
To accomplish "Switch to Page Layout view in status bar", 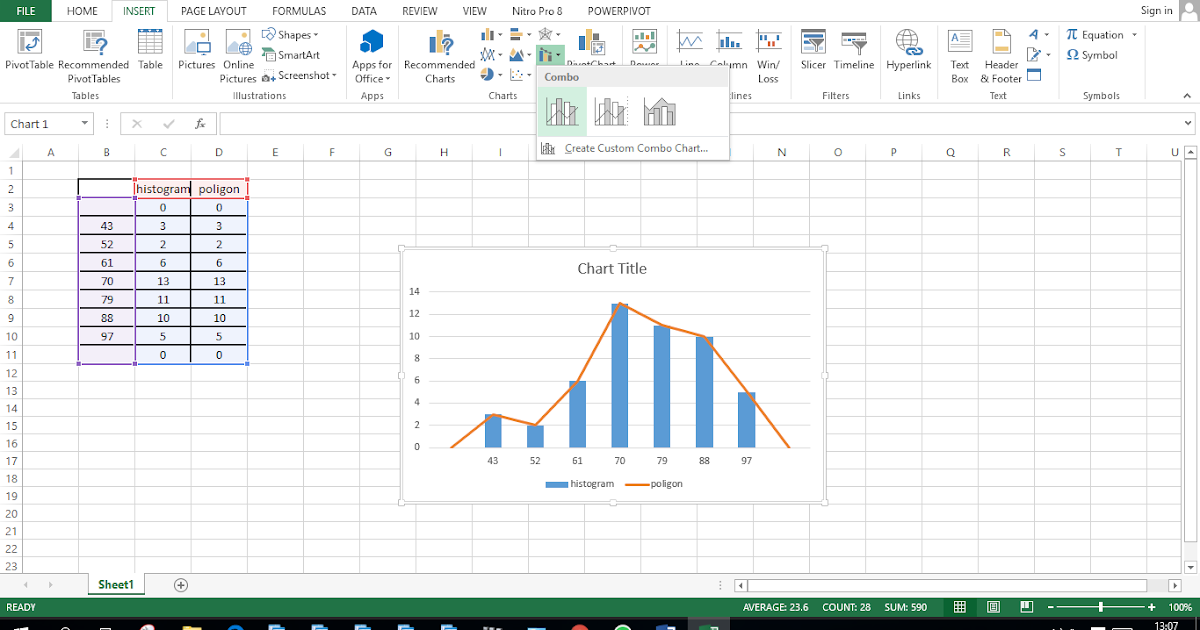I will click(994, 607).
